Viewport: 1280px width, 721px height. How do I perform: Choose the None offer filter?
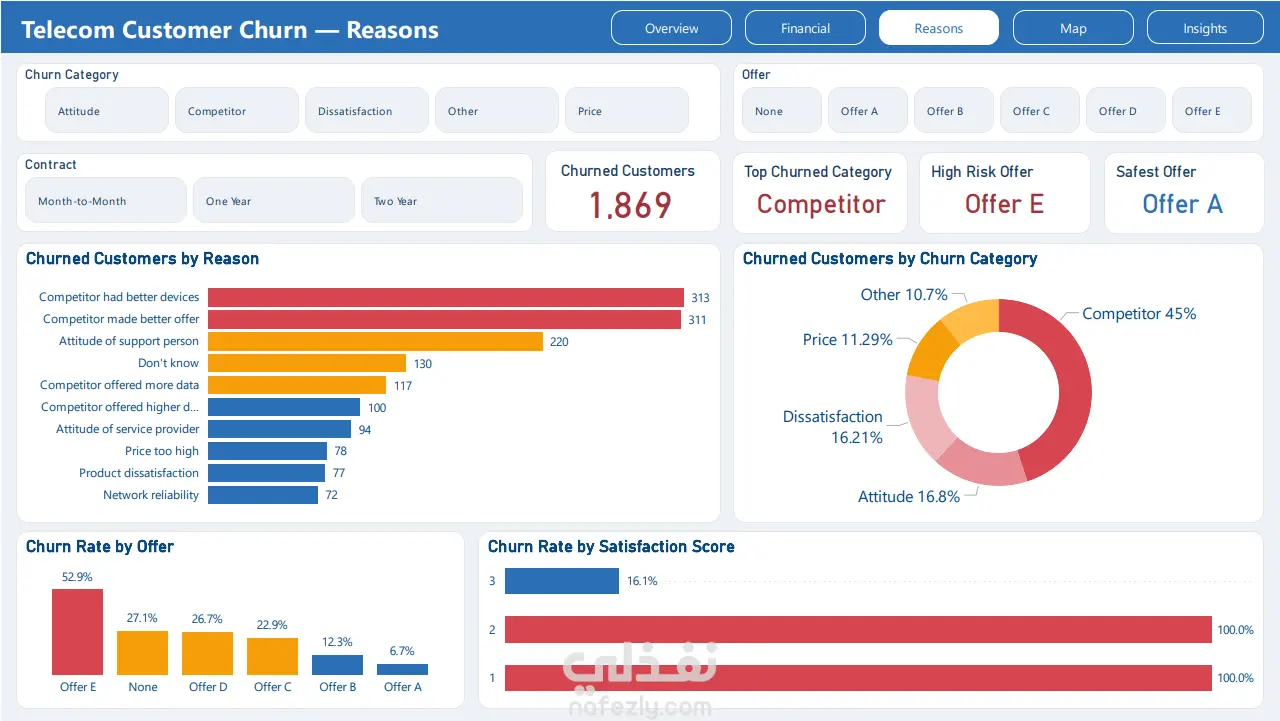(782, 111)
